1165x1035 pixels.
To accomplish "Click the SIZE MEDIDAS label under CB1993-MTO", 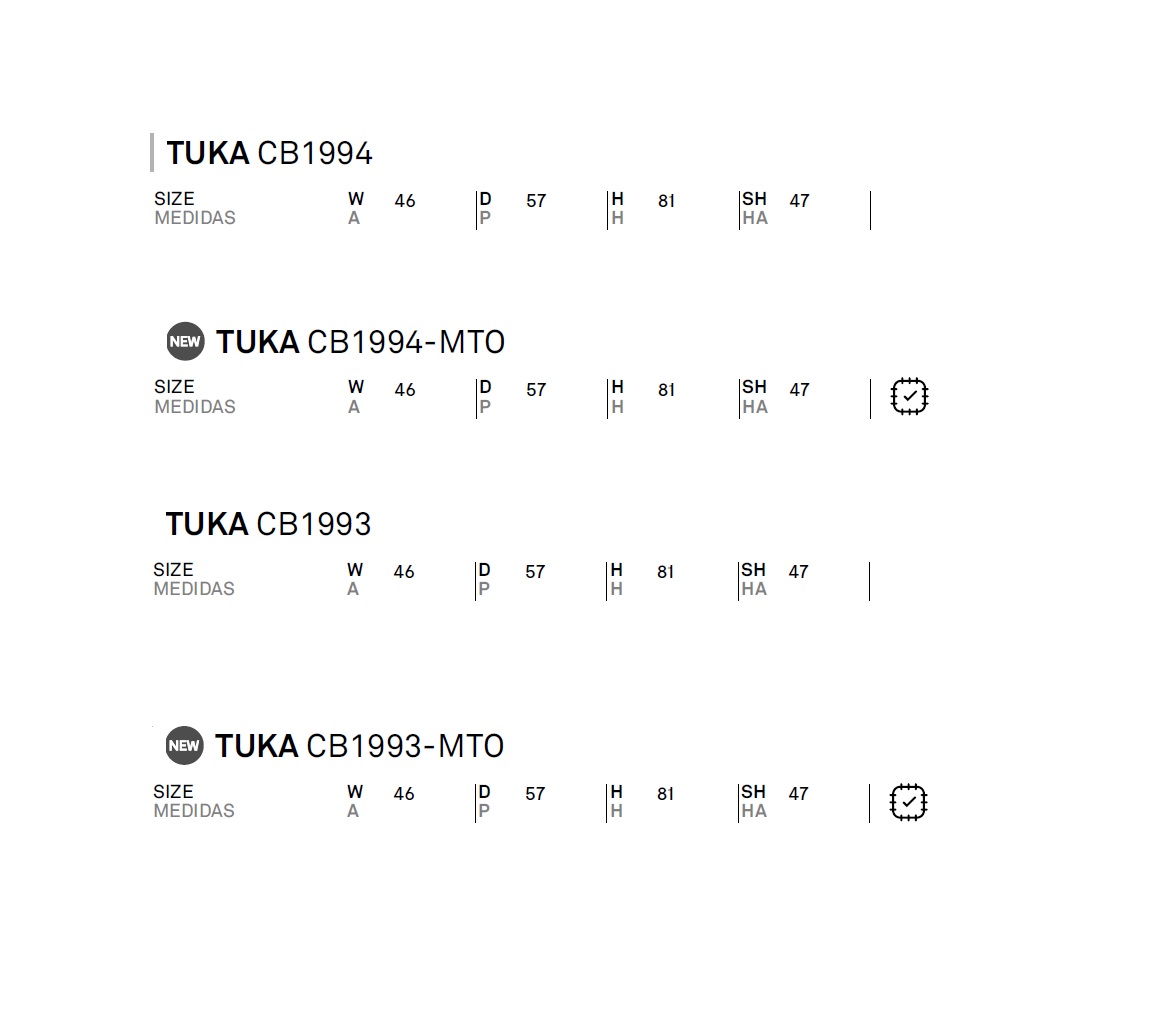I will pyautogui.click(x=194, y=801).
